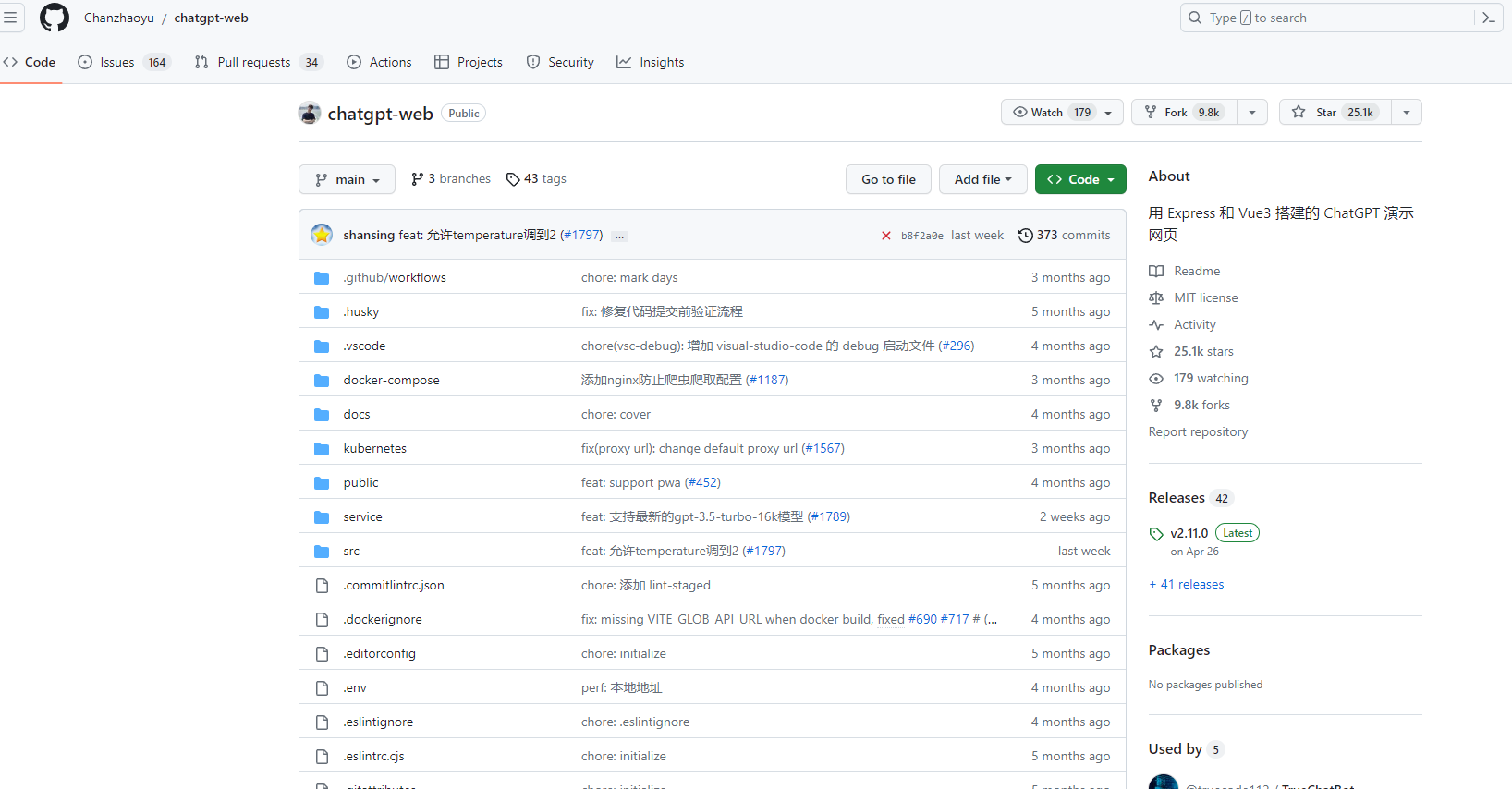
Task: View the 25.1k stars link
Action: (x=1203, y=351)
